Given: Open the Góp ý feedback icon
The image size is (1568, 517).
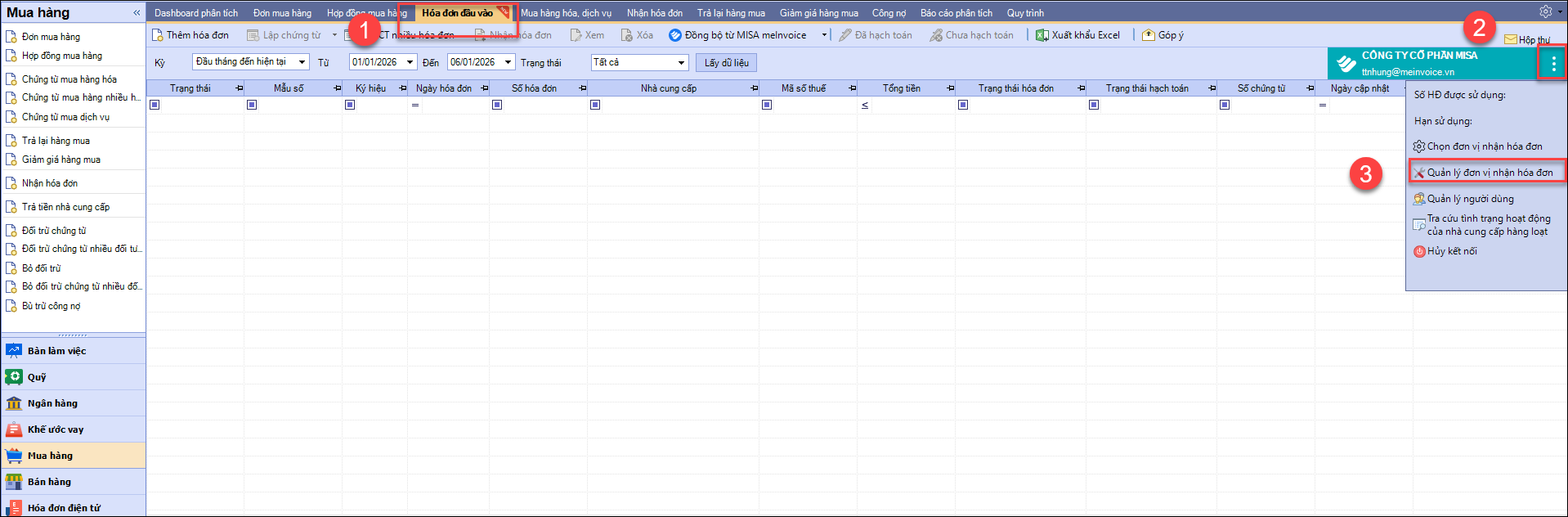Looking at the screenshot, I should pos(1149,35).
